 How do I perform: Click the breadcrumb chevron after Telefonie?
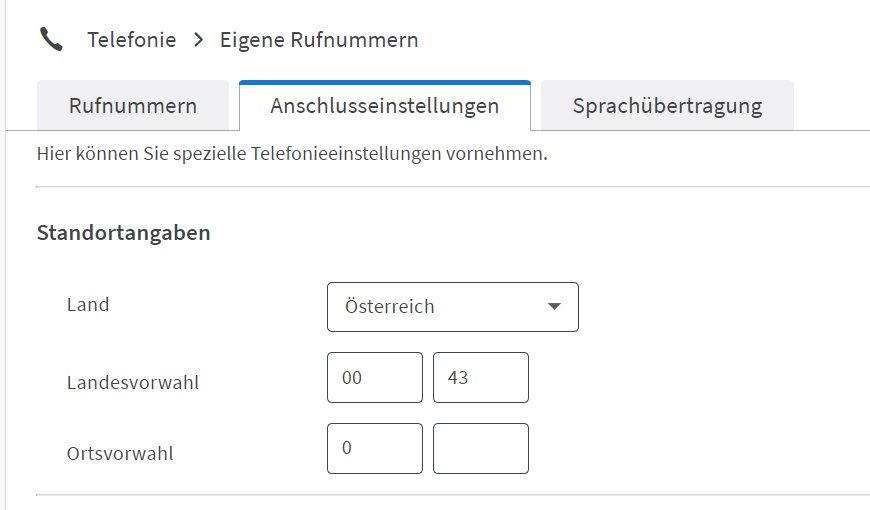(x=198, y=40)
